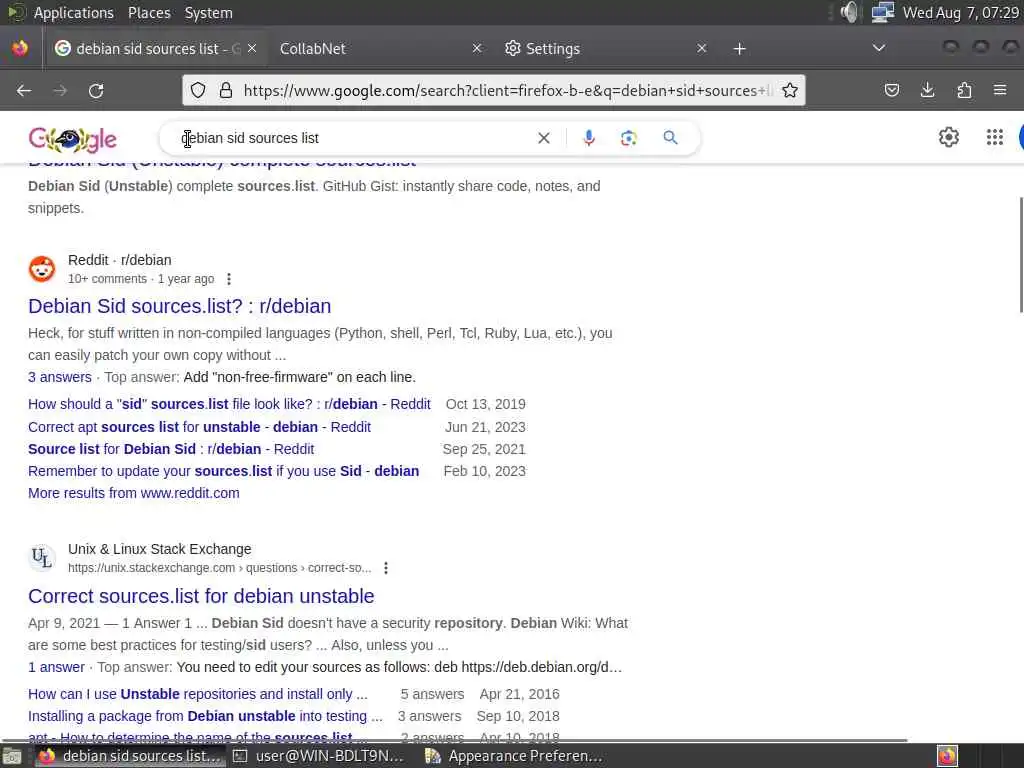Open the Pocket save icon

(x=891, y=90)
